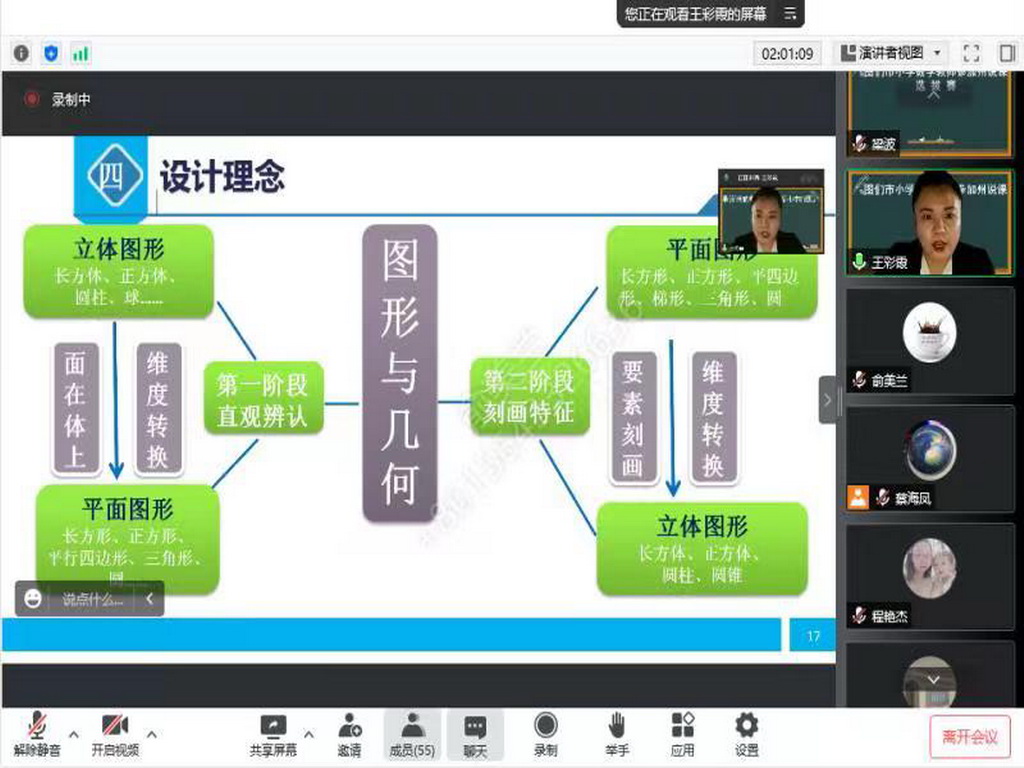The width and height of the screenshot is (1024, 768).
Task: Leave the meeting via 离开会议
Action: coord(970,737)
